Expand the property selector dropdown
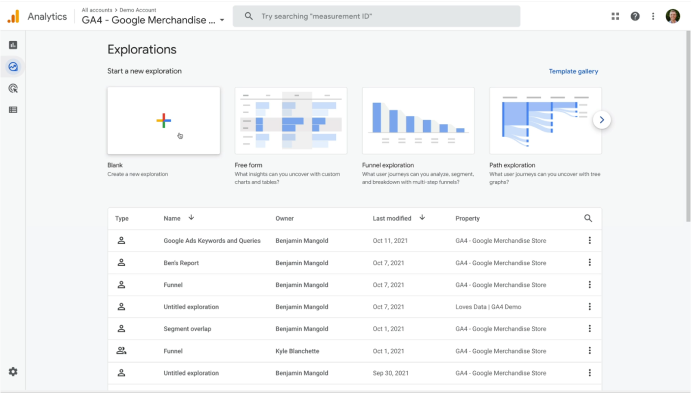Image resolution: width=691 pixels, height=393 pixels. click(x=222, y=20)
